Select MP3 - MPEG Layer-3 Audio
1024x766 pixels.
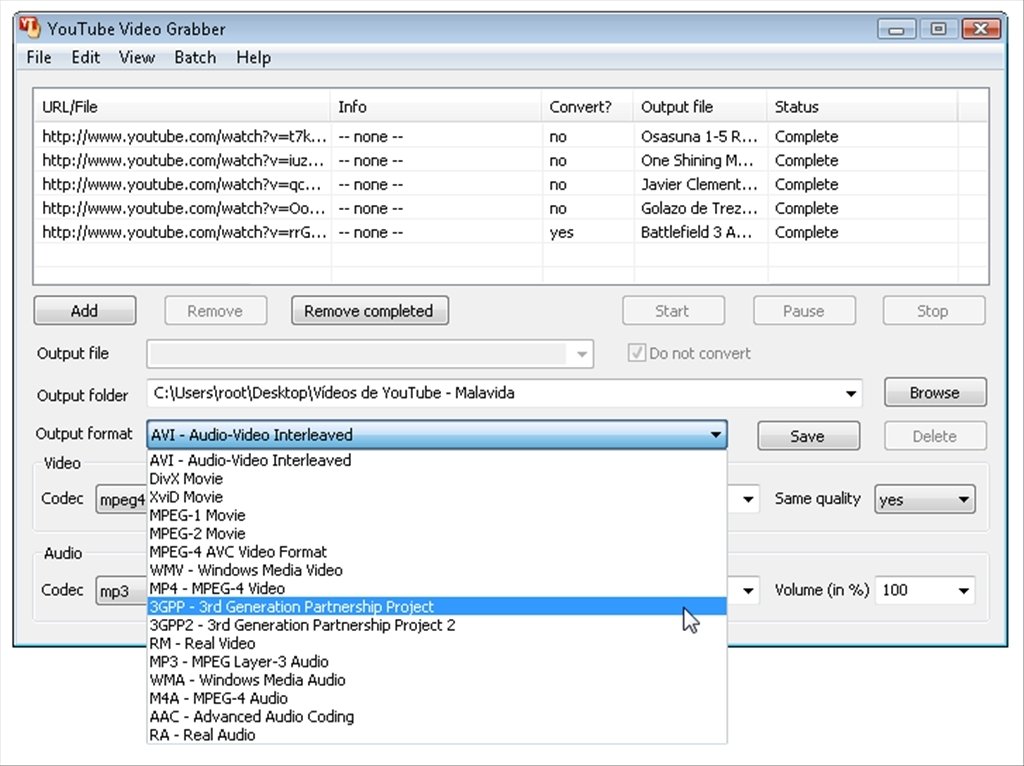[437, 662]
